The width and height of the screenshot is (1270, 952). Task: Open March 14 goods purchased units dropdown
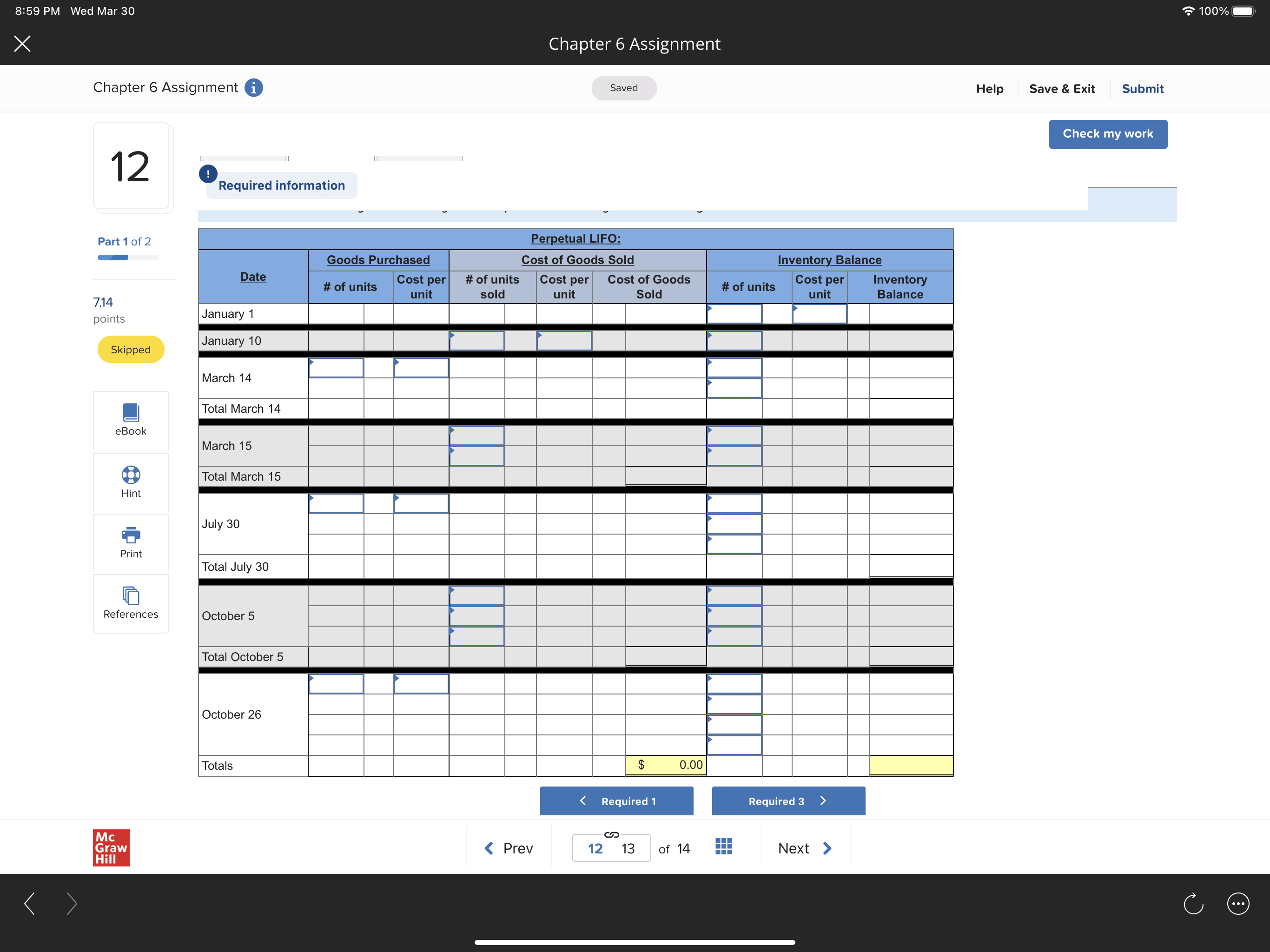(336, 368)
